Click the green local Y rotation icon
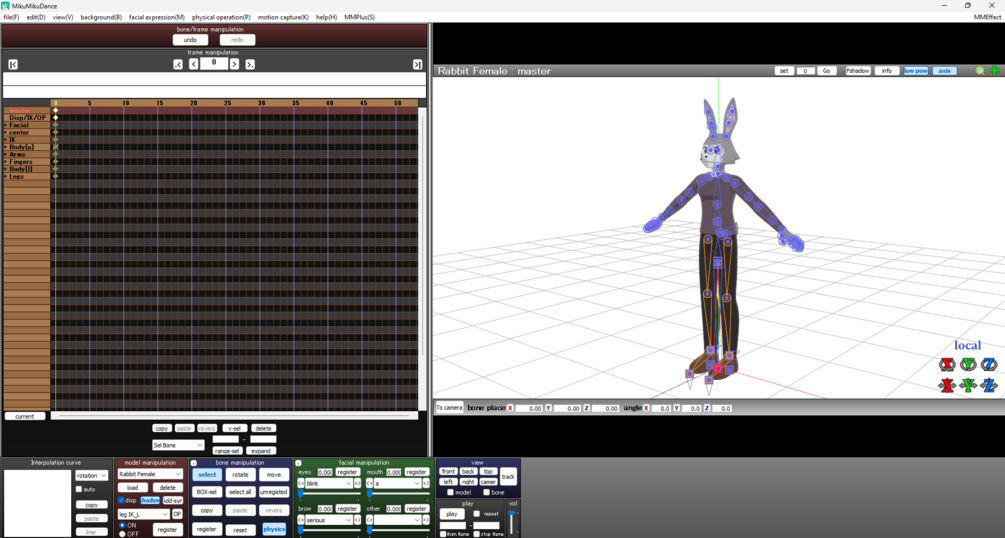The height and width of the screenshot is (538, 1005). coord(968,365)
